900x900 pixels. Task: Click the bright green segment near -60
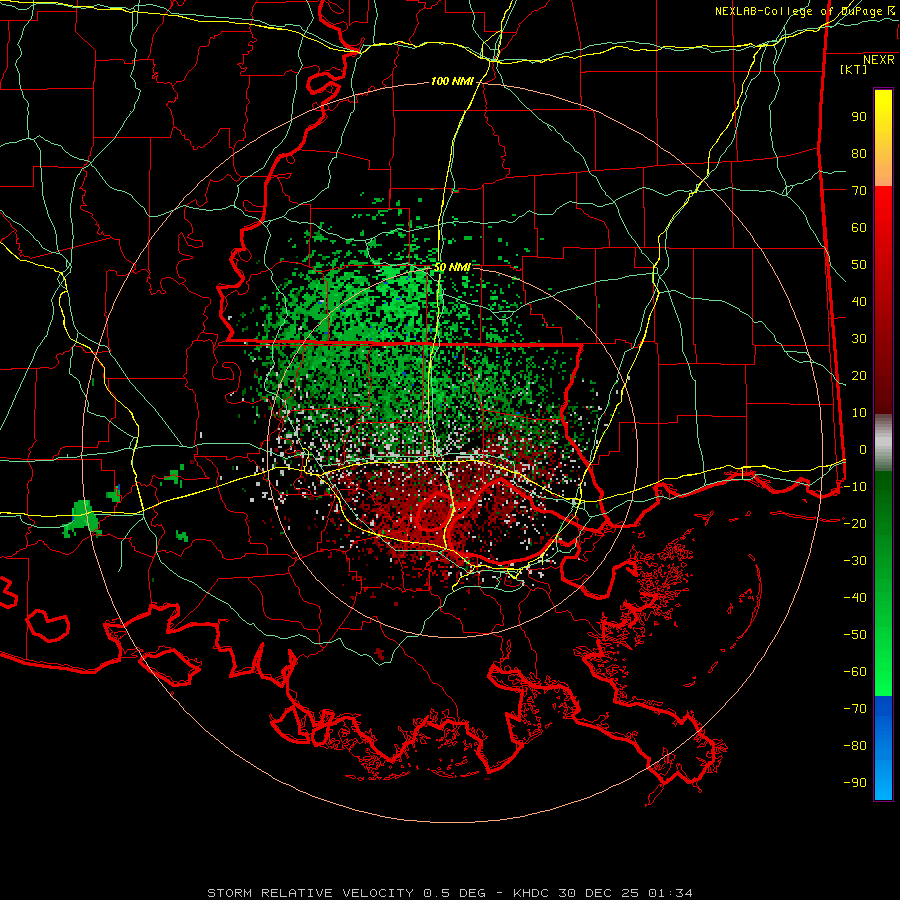tap(883, 677)
